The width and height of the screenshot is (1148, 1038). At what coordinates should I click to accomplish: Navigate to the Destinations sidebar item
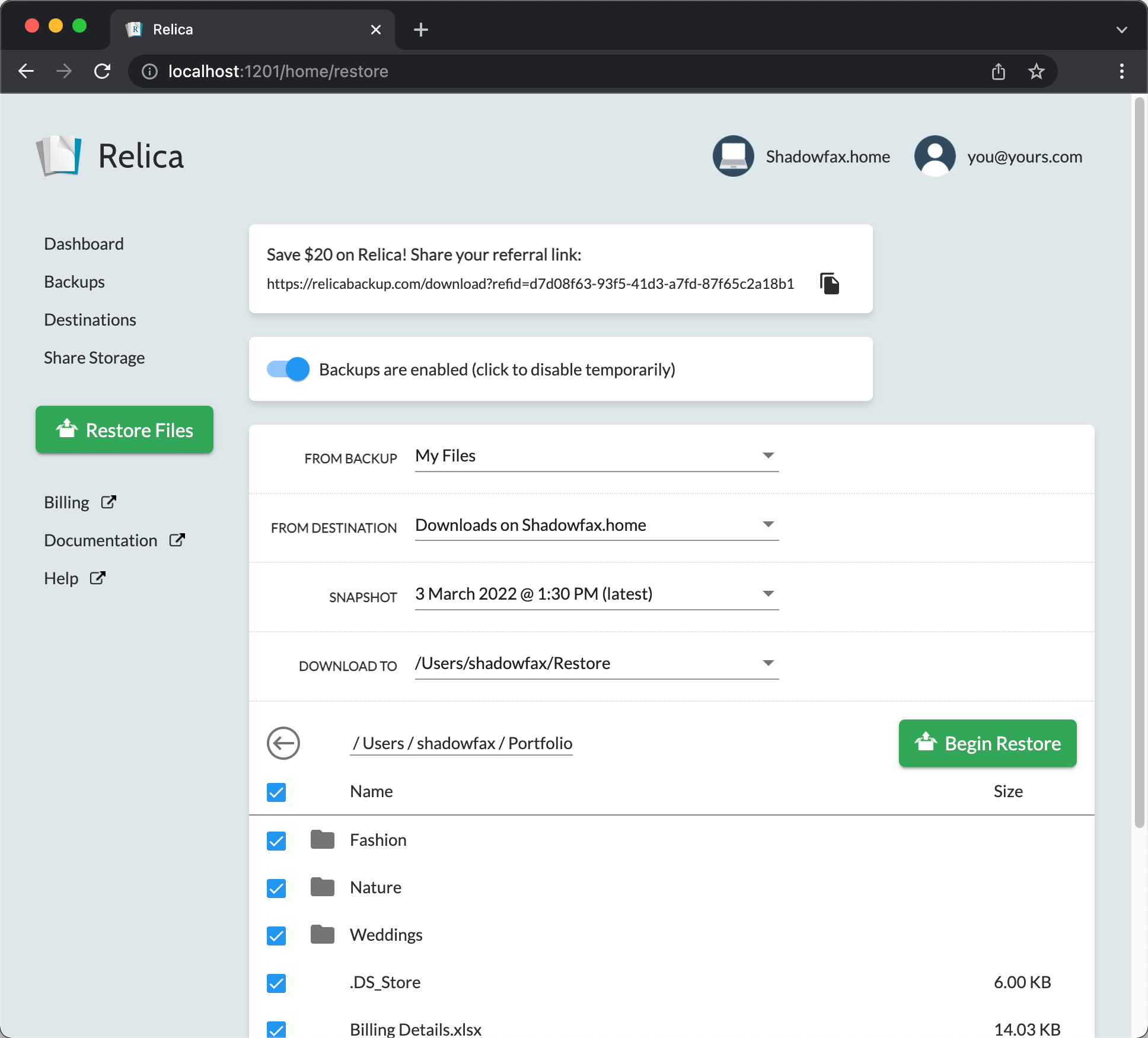pyautogui.click(x=90, y=319)
